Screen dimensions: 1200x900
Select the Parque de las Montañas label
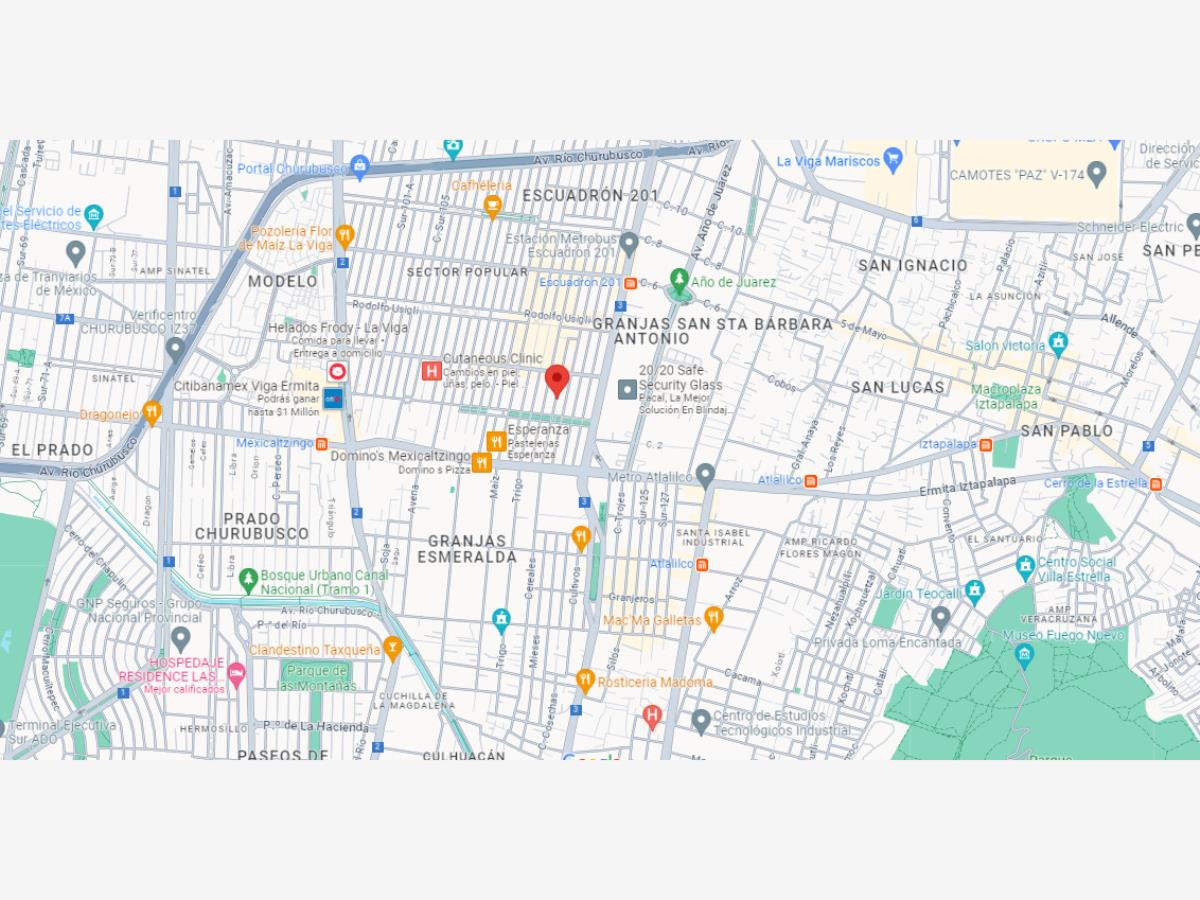point(317,678)
